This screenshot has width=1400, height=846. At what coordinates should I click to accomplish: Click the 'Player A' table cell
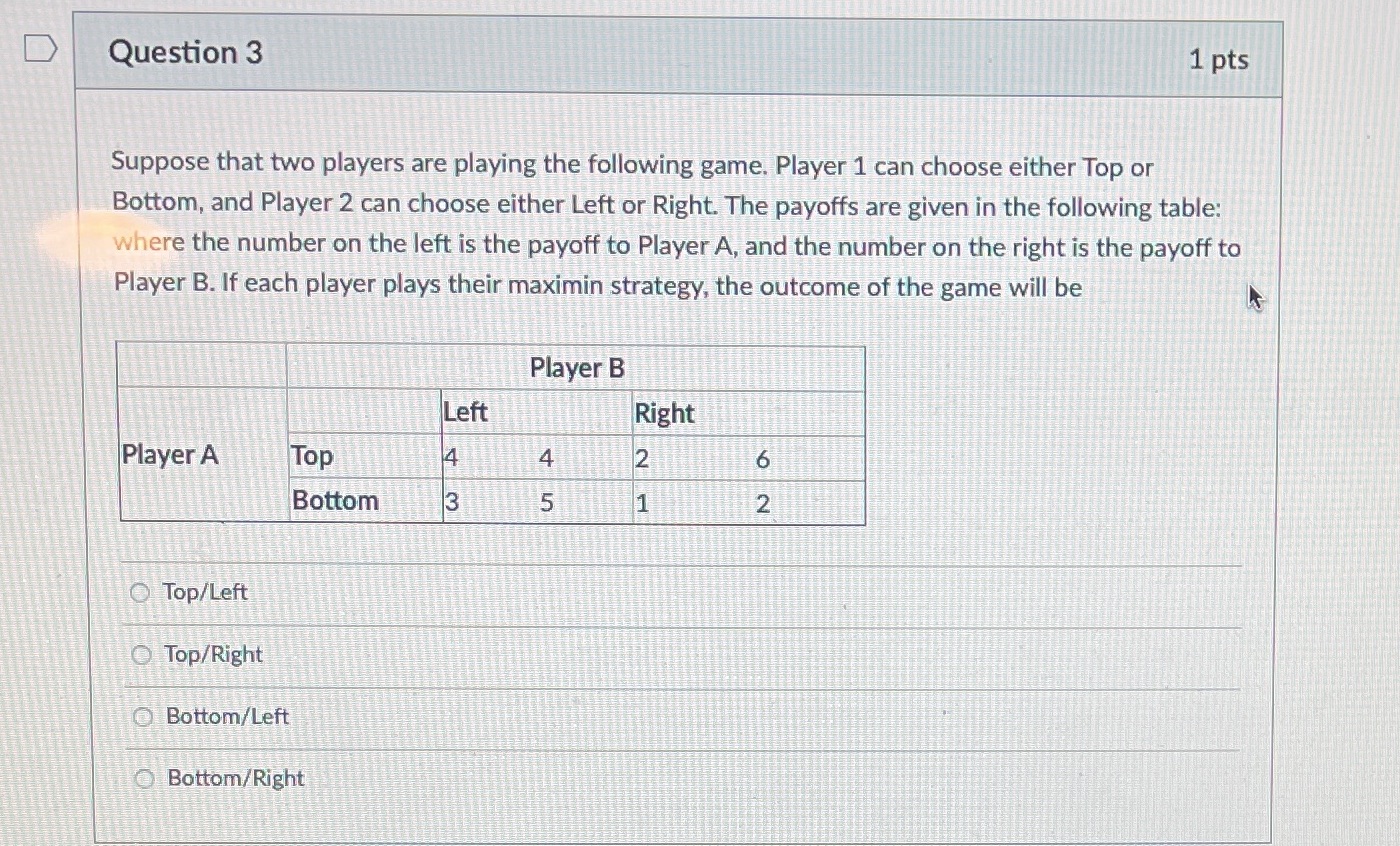pos(169,455)
